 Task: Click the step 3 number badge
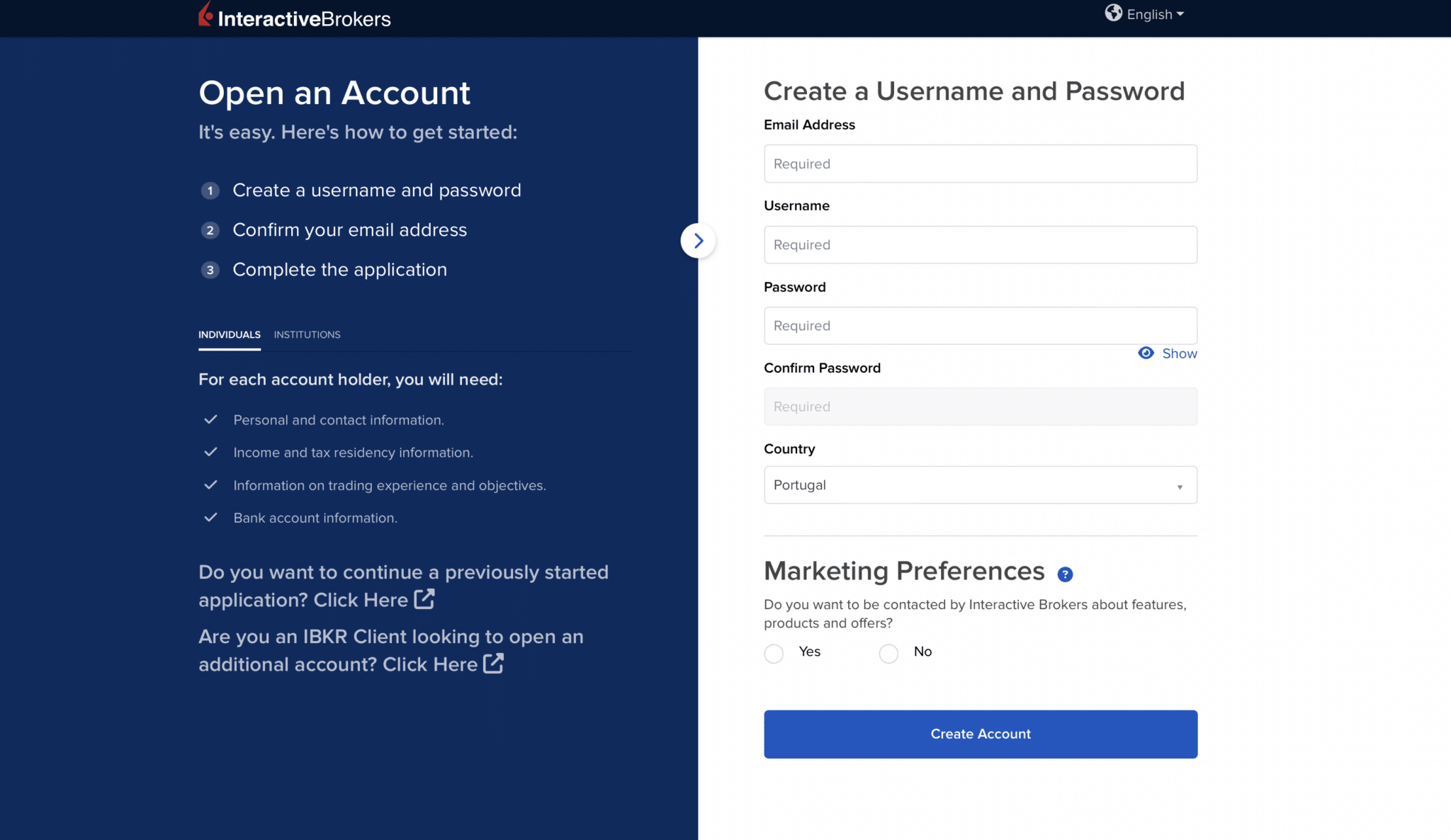210,270
